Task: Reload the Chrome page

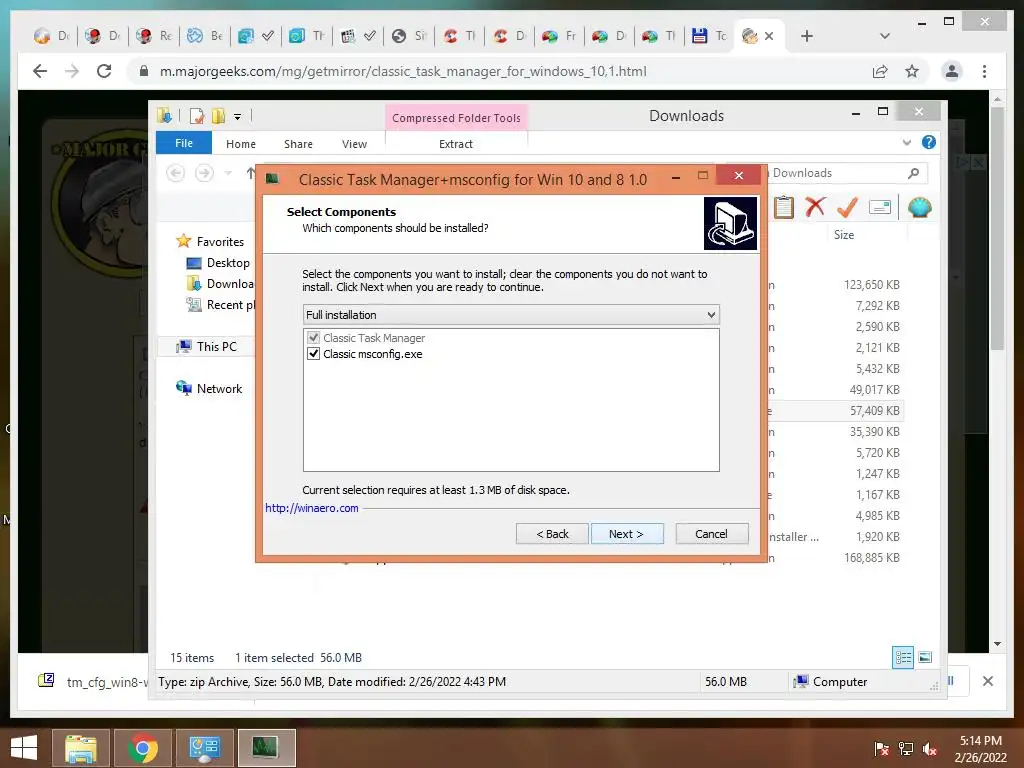Action: tap(104, 71)
